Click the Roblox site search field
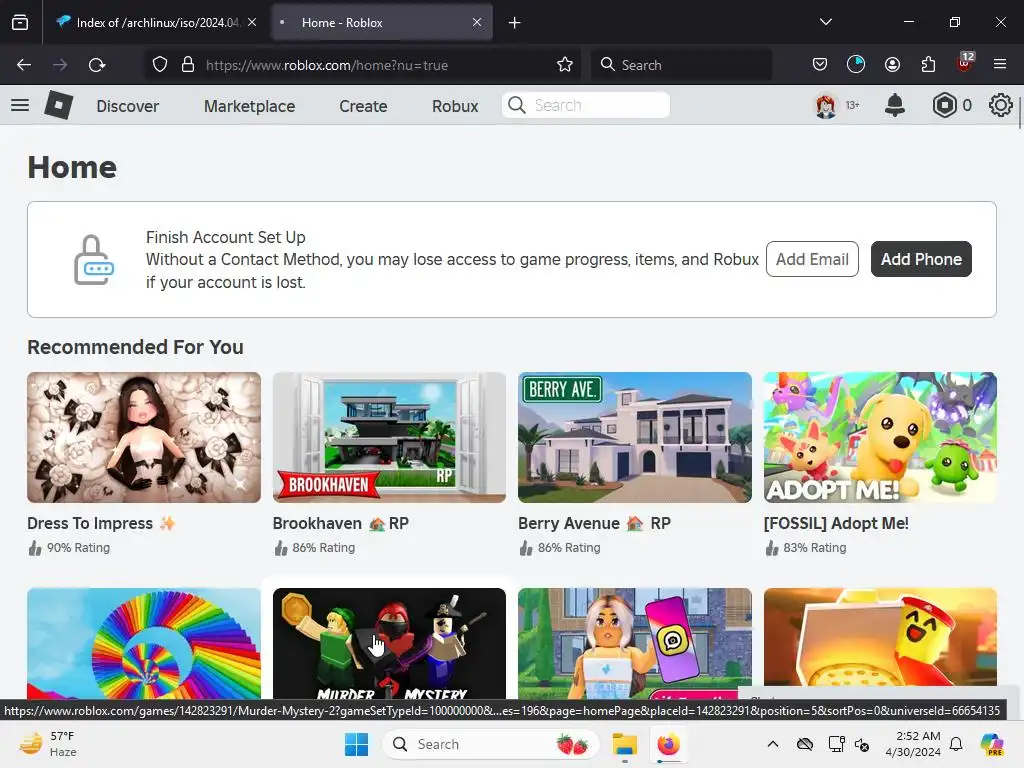1024x768 pixels. coord(586,105)
